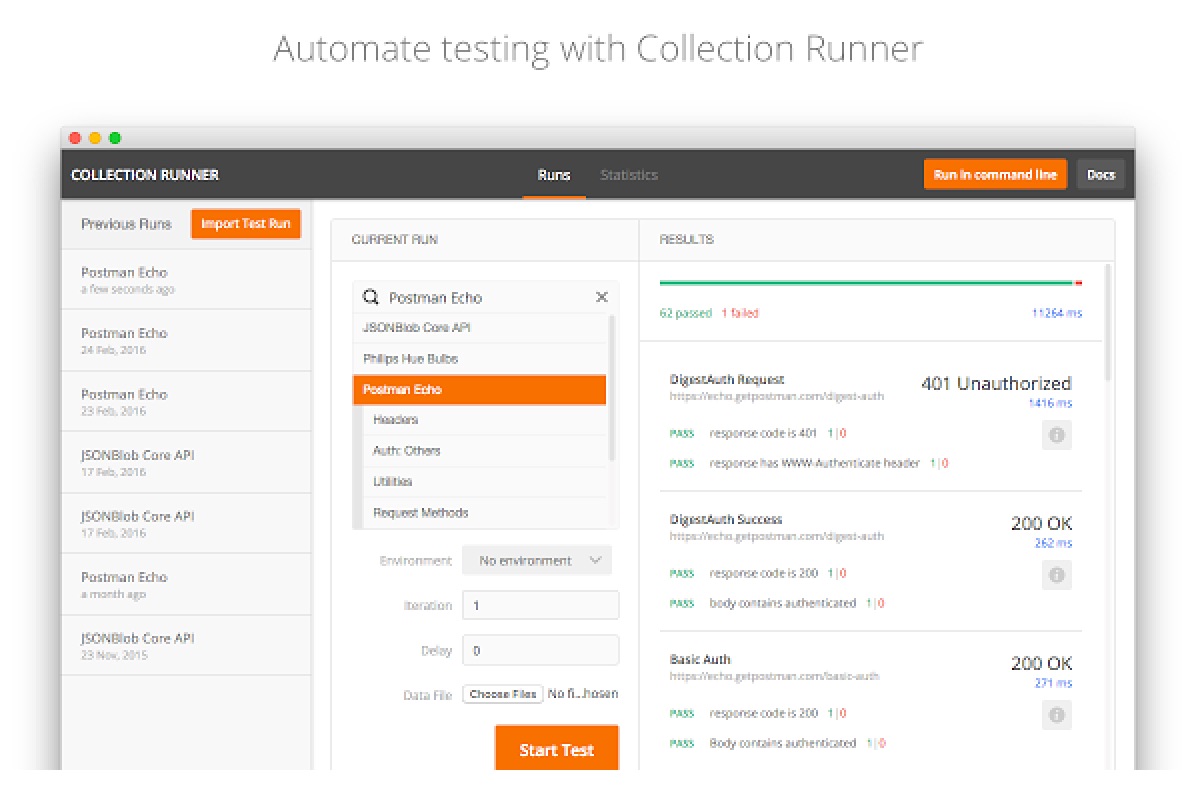Click the collection list scrollbar
Screen dimensions: 1182x794
(x=611, y=388)
